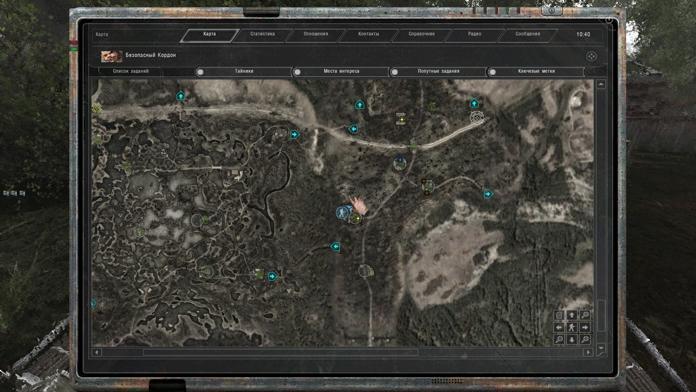
Task: Select the blue stalker marker on map
Action: (x=342, y=212)
